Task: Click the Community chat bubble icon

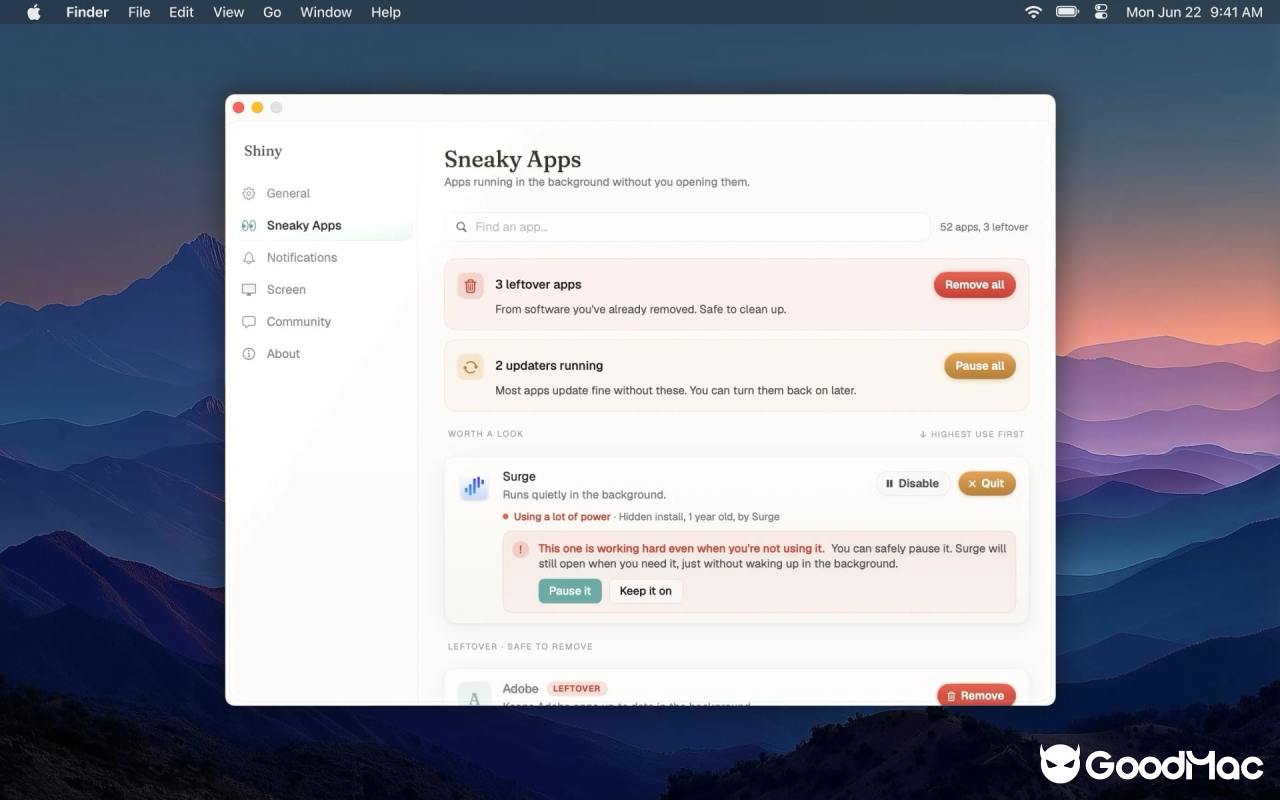Action: coord(249,322)
